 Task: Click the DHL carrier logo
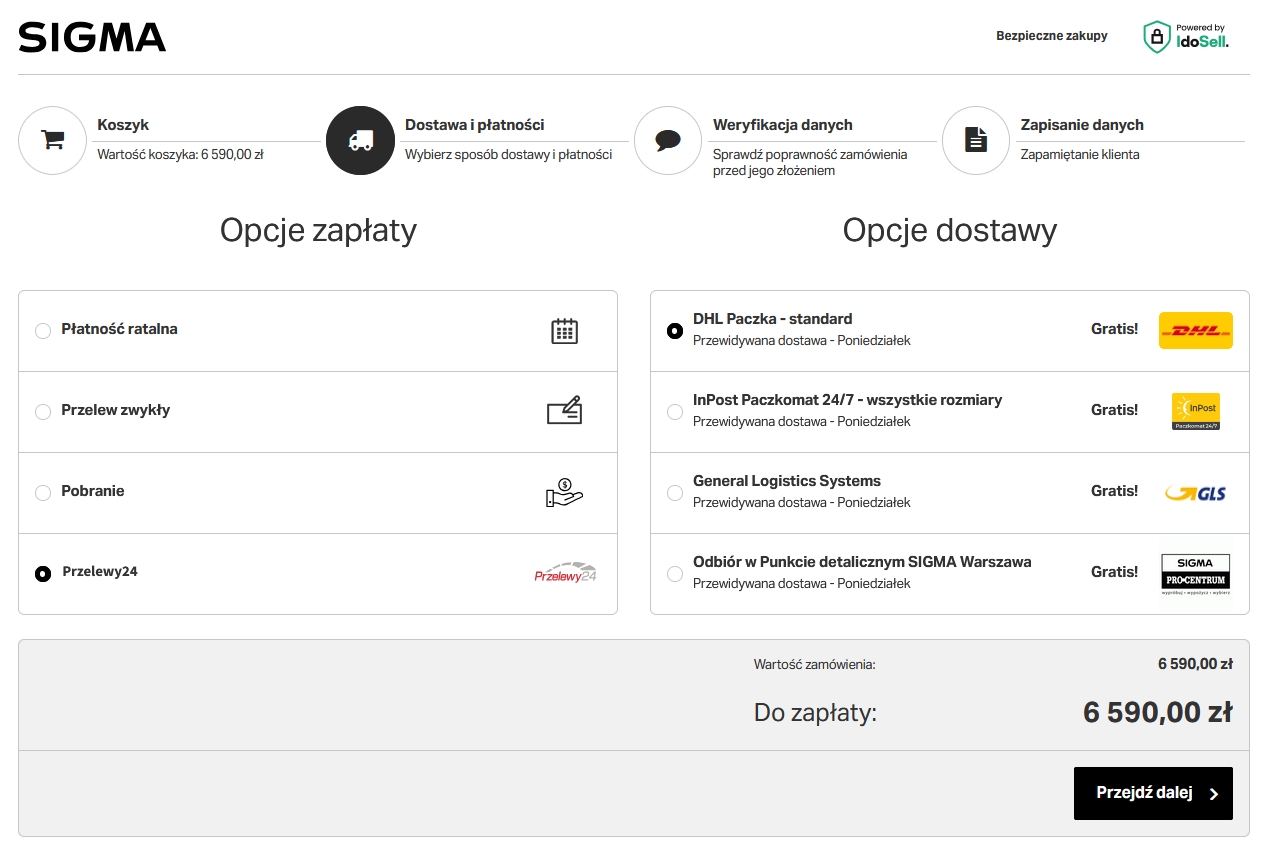click(x=1195, y=330)
